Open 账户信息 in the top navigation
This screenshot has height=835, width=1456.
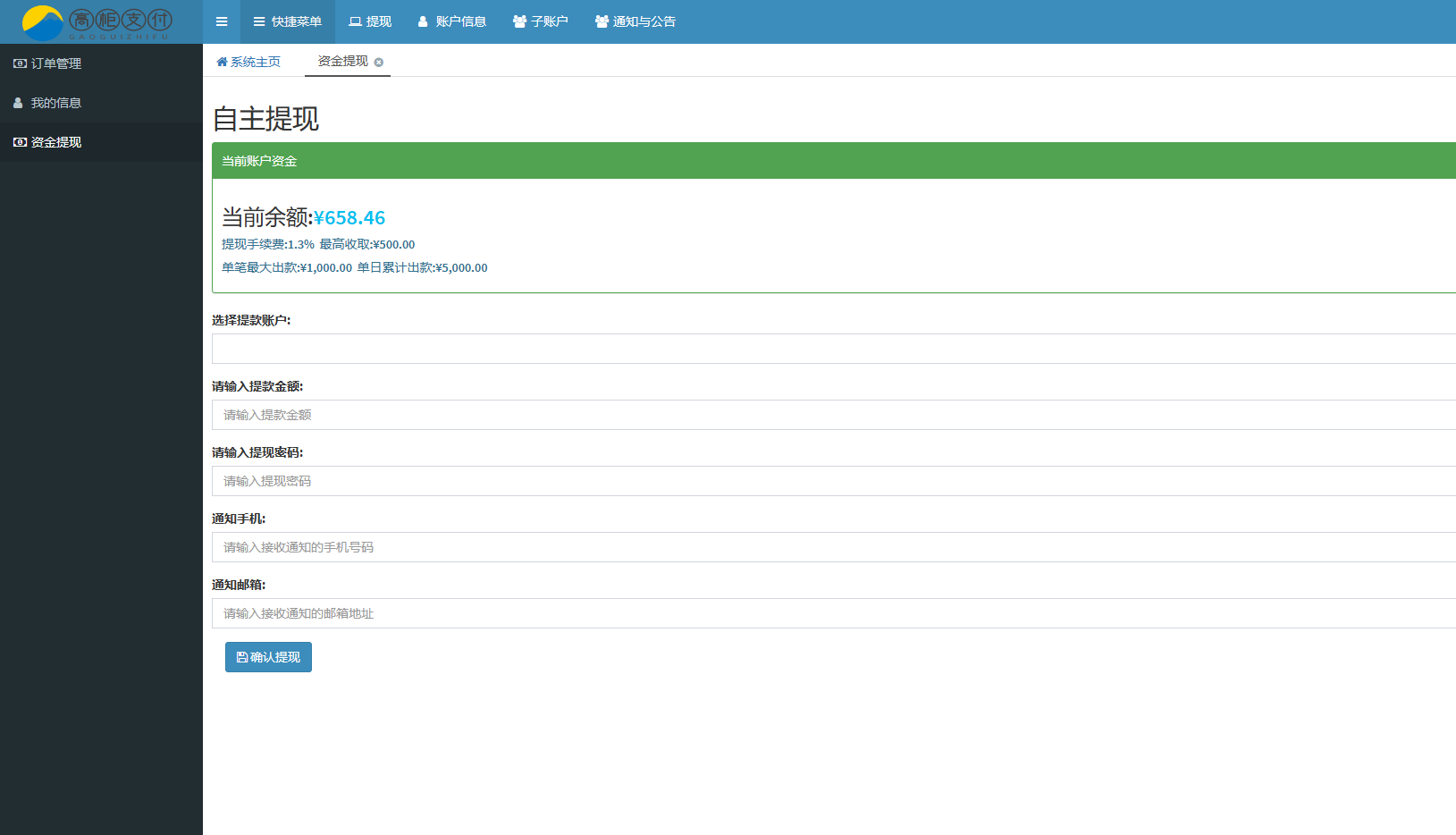click(452, 21)
